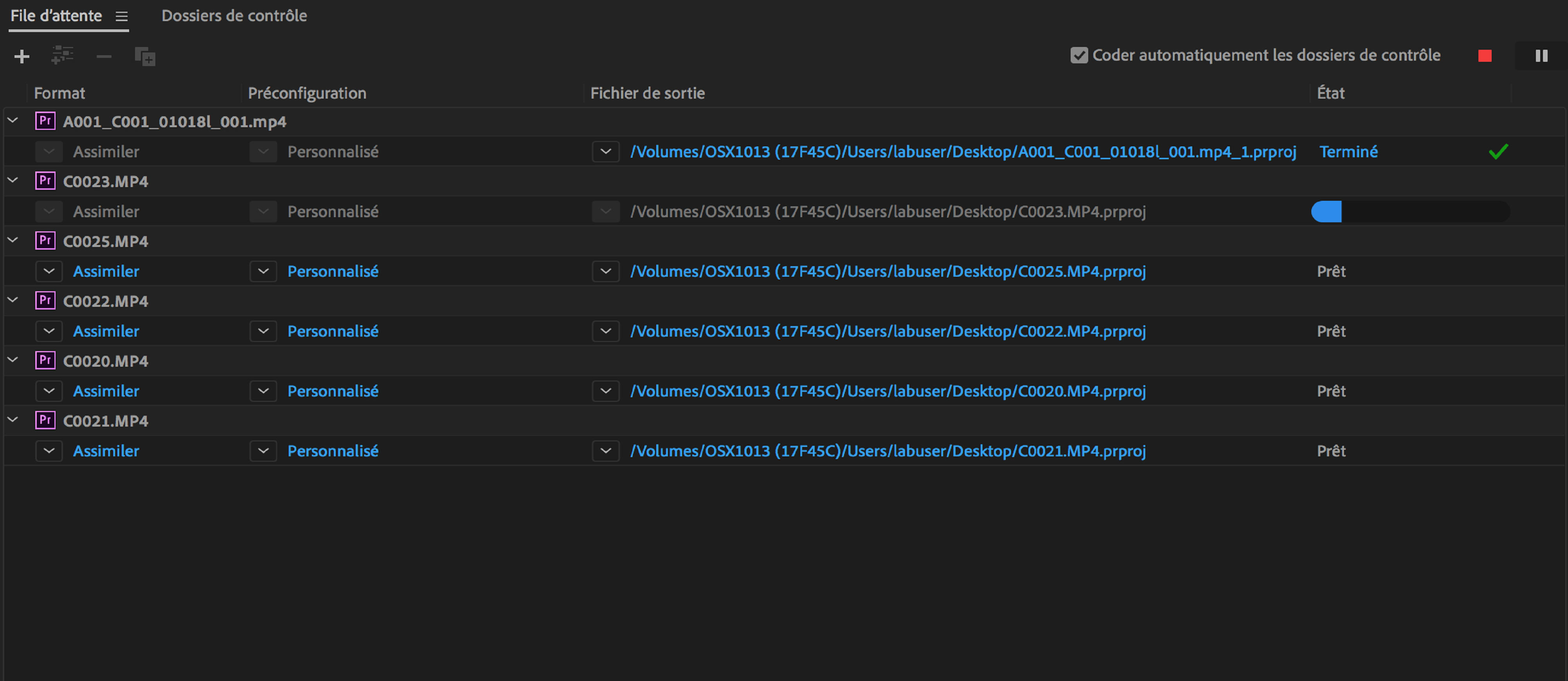Open preset dropdown for C0022.MP4

pyautogui.click(x=263, y=331)
